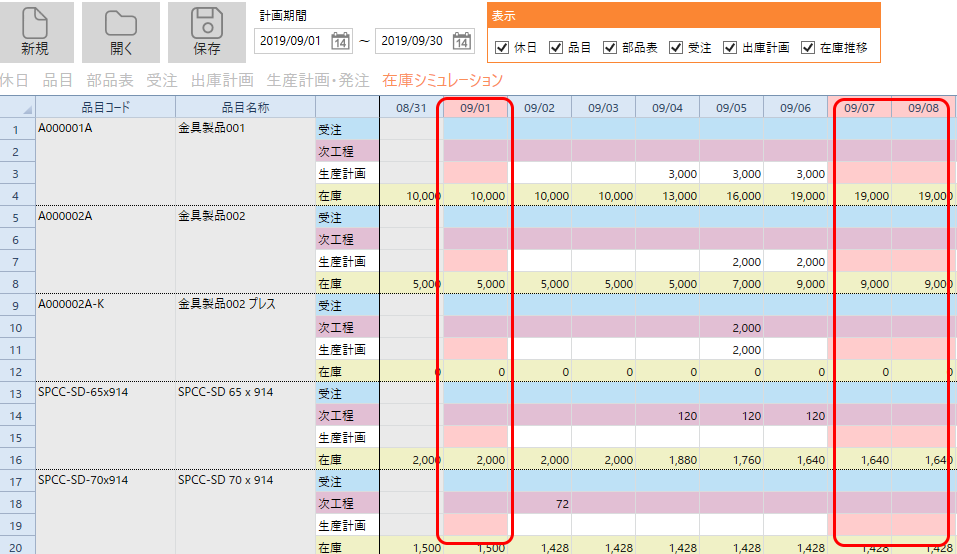957x554 pixels.
Task: Open the end date calendar picker icon
Action: 462,41
